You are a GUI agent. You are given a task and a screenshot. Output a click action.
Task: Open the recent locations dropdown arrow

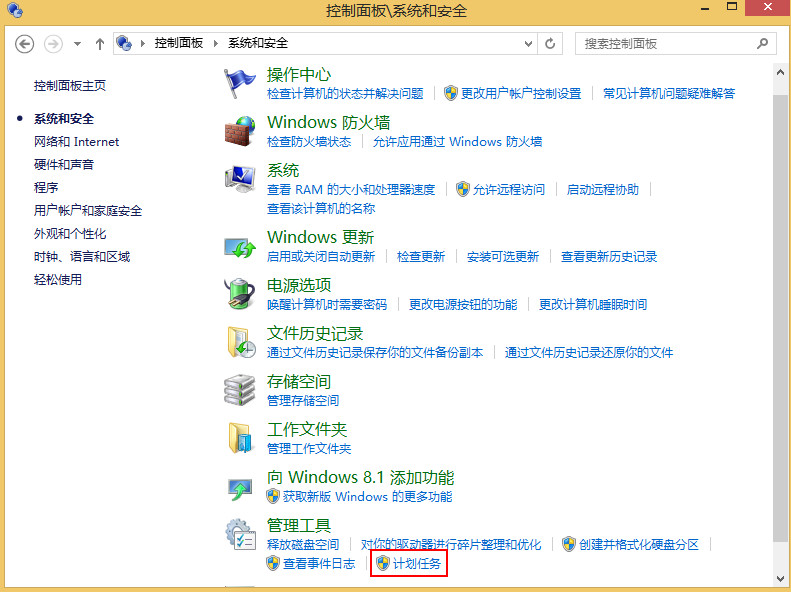coord(77,44)
